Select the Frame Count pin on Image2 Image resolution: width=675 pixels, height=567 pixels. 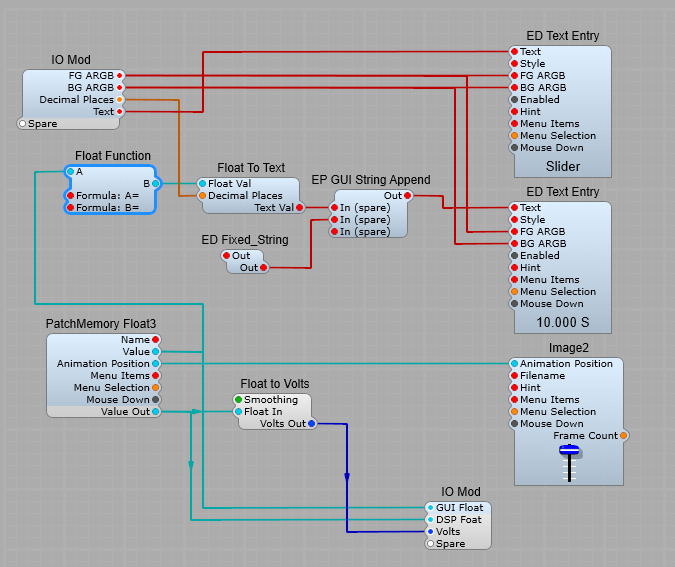tap(624, 436)
